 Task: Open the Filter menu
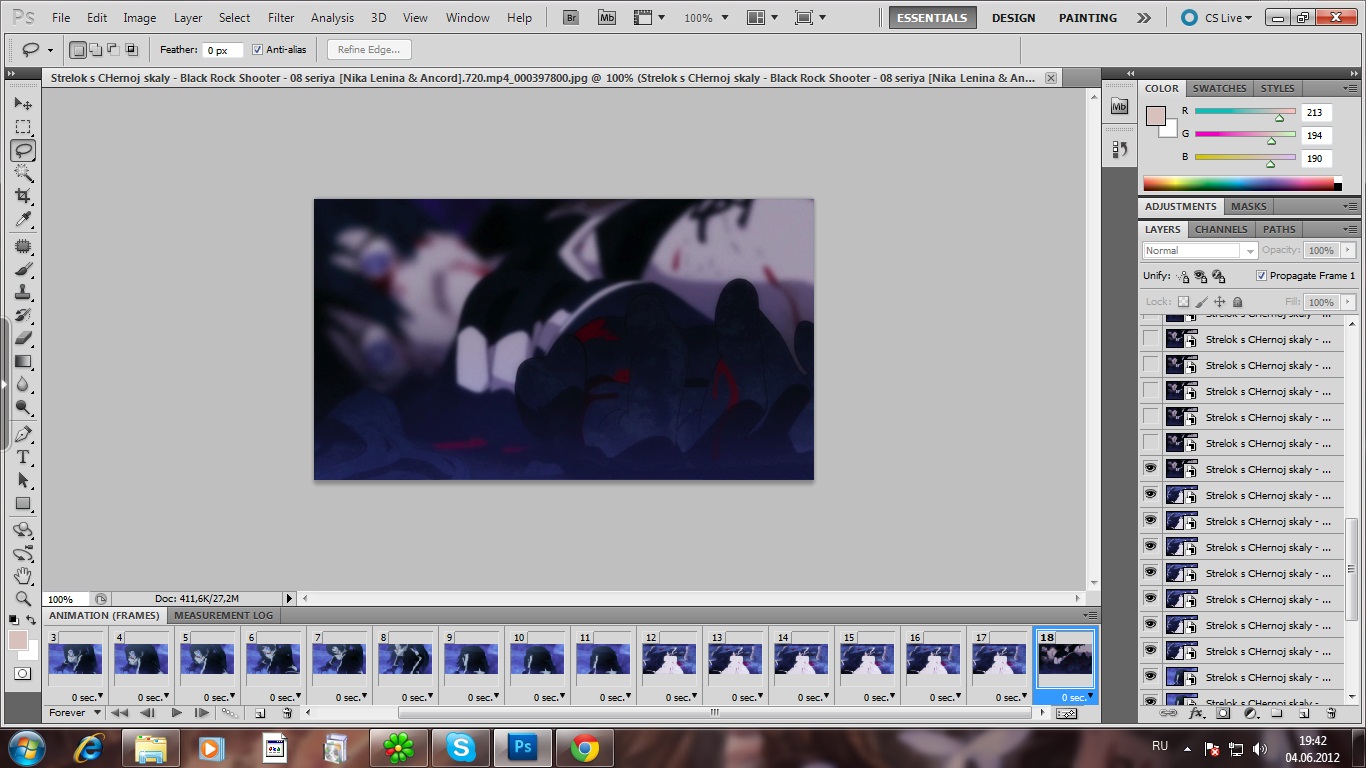tap(281, 18)
